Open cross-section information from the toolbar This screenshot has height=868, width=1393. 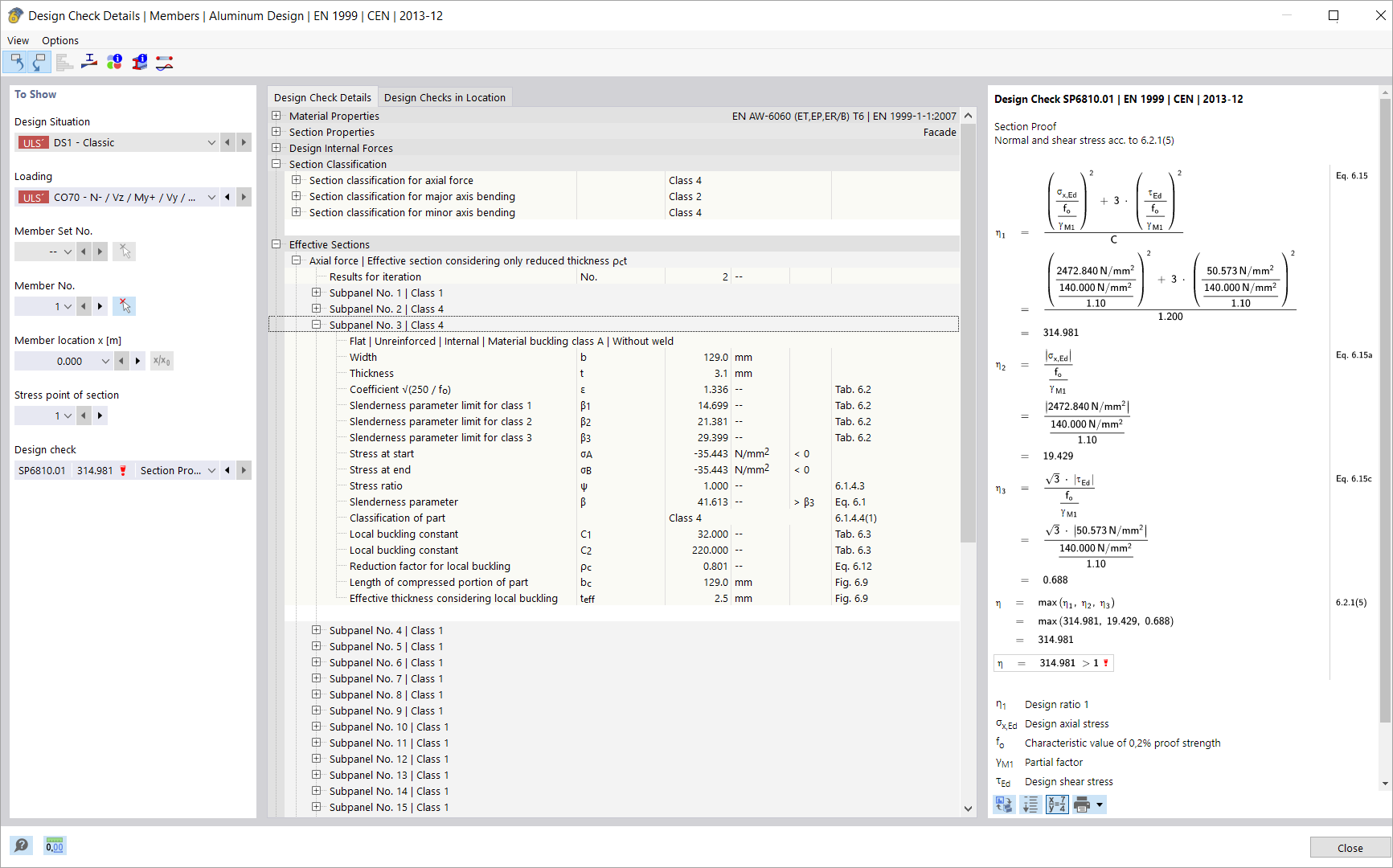[140, 62]
